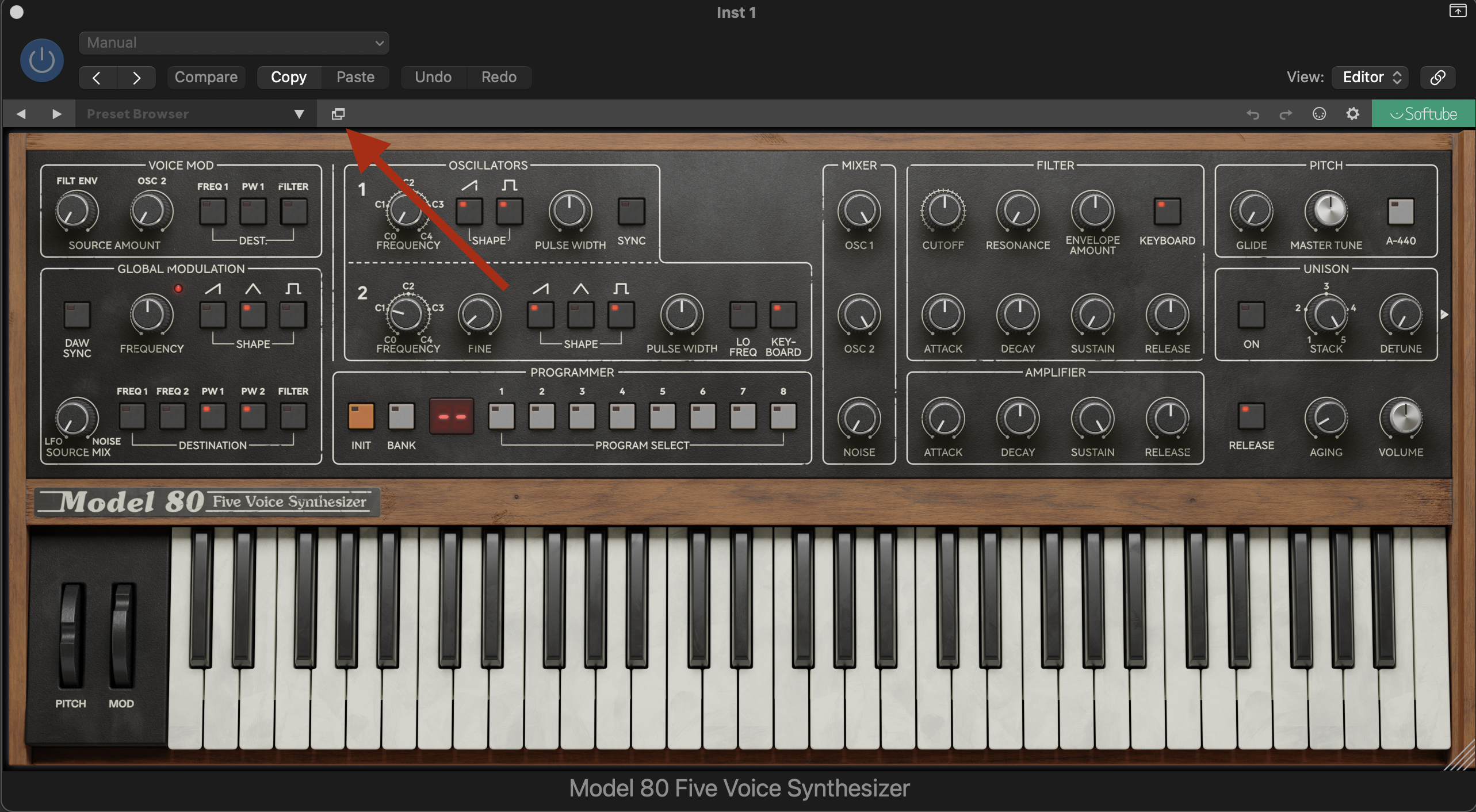The height and width of the screenshot is (812, 1476).
Task: Select Program 5 button
Action: [663, 416]
